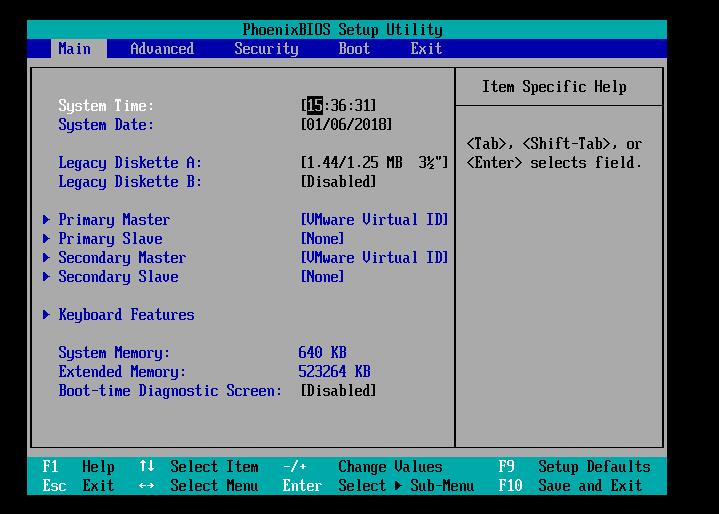
Task: Open the Exit tab
Action: [x=426, y=49]
